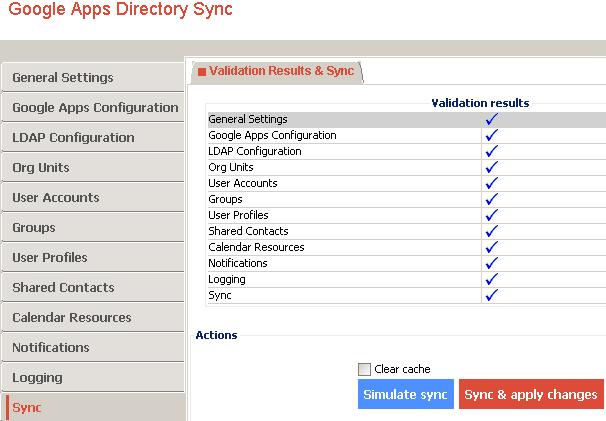Click the Google Apps Directory Sync title
The width and height of the screenshot is (606, 421).
tap(120, 9)
